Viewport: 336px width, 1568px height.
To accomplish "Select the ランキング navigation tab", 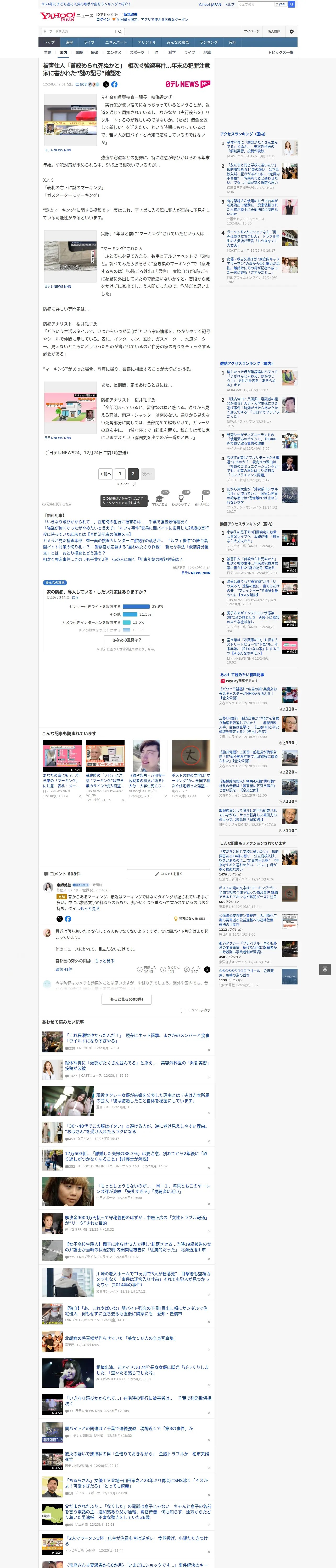I will click(209, 42).
